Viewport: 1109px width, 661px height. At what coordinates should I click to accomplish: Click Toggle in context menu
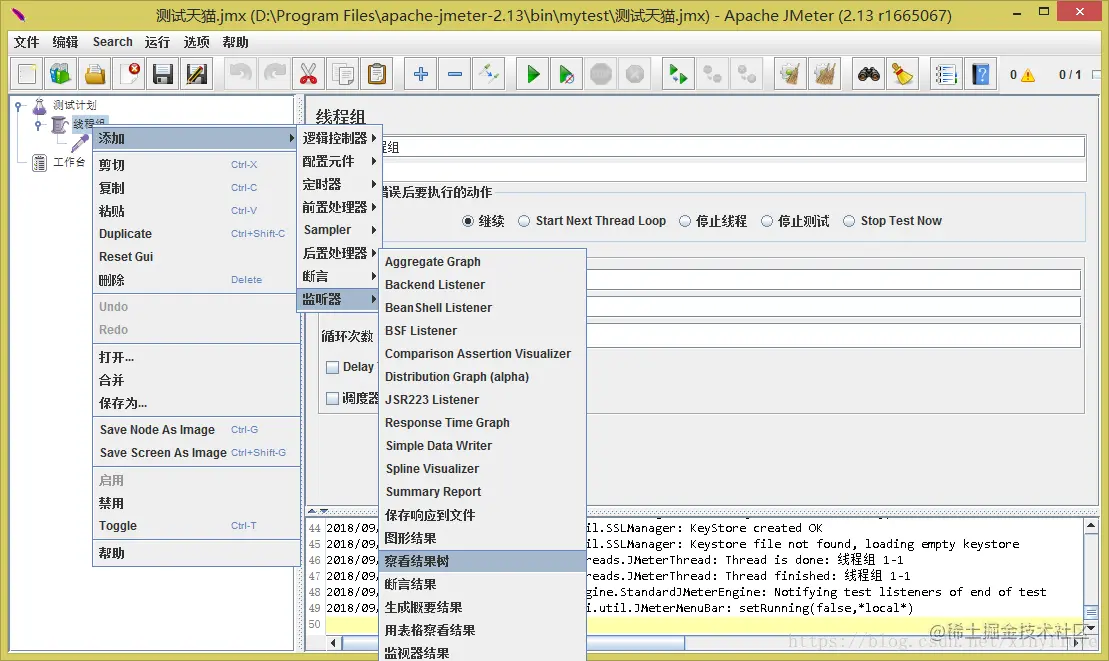coord(196,526)
